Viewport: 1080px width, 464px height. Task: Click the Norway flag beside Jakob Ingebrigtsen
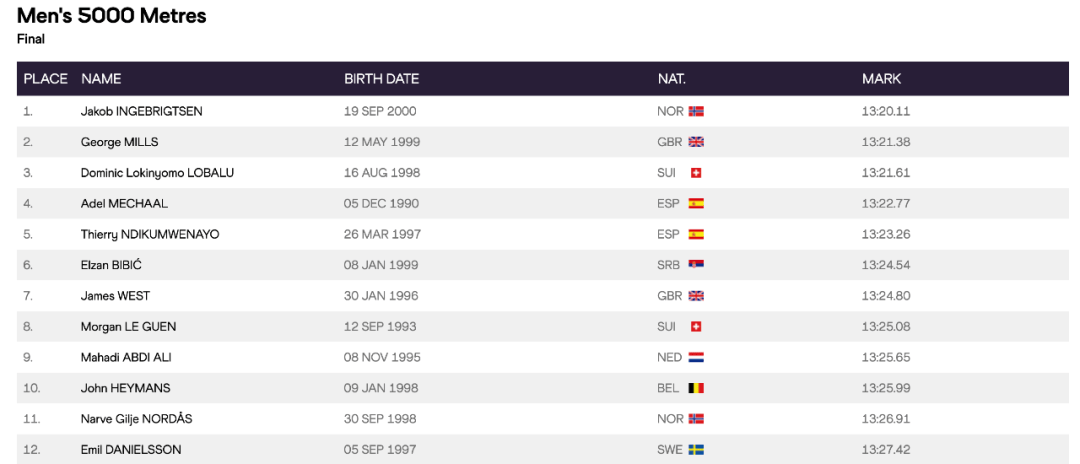tap(697, 111)
